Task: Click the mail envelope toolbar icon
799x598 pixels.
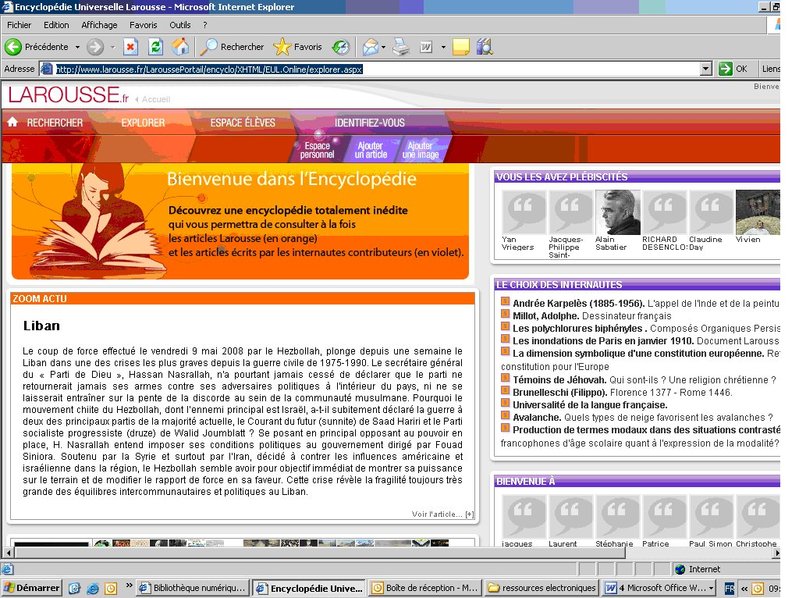Action: pos(370,47)
